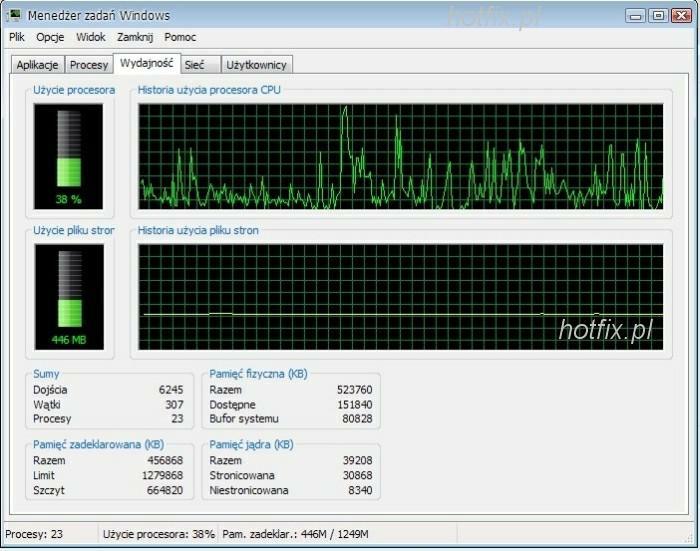
Task: Open the Opcje menu
Action: (x=50, y=37)
